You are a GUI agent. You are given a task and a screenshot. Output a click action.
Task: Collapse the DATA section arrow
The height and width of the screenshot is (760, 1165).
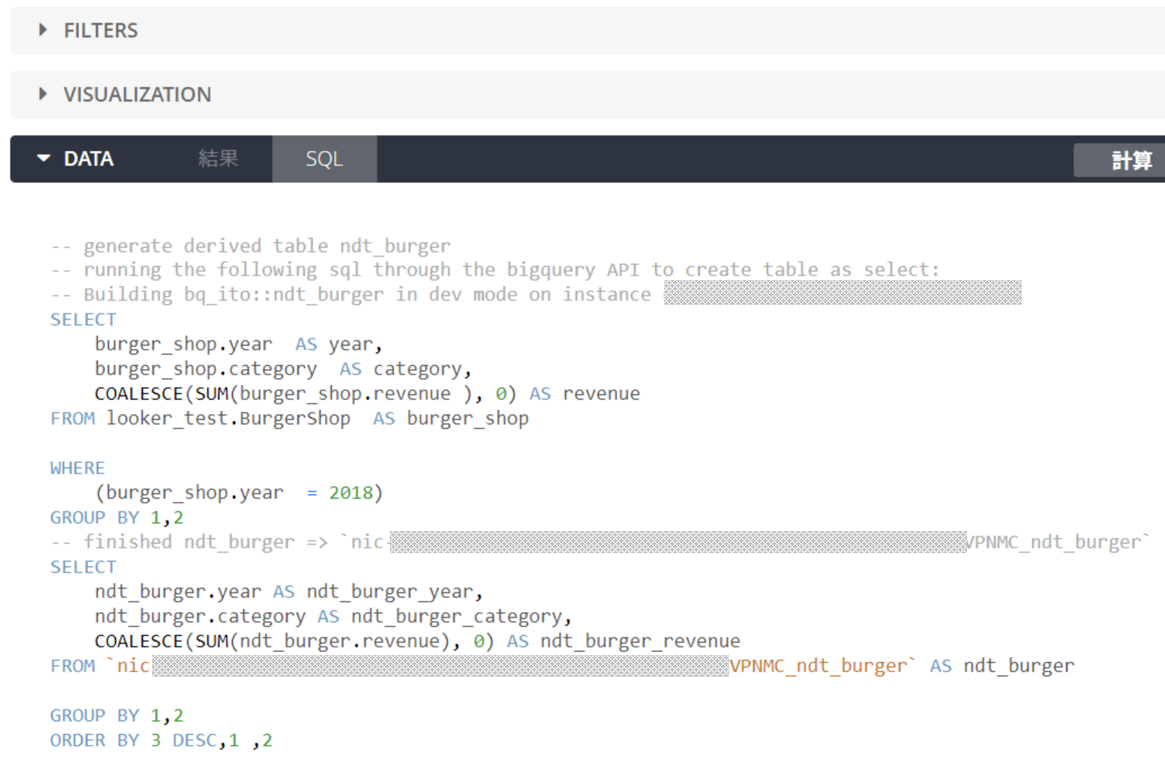click(x=44, y=158)
